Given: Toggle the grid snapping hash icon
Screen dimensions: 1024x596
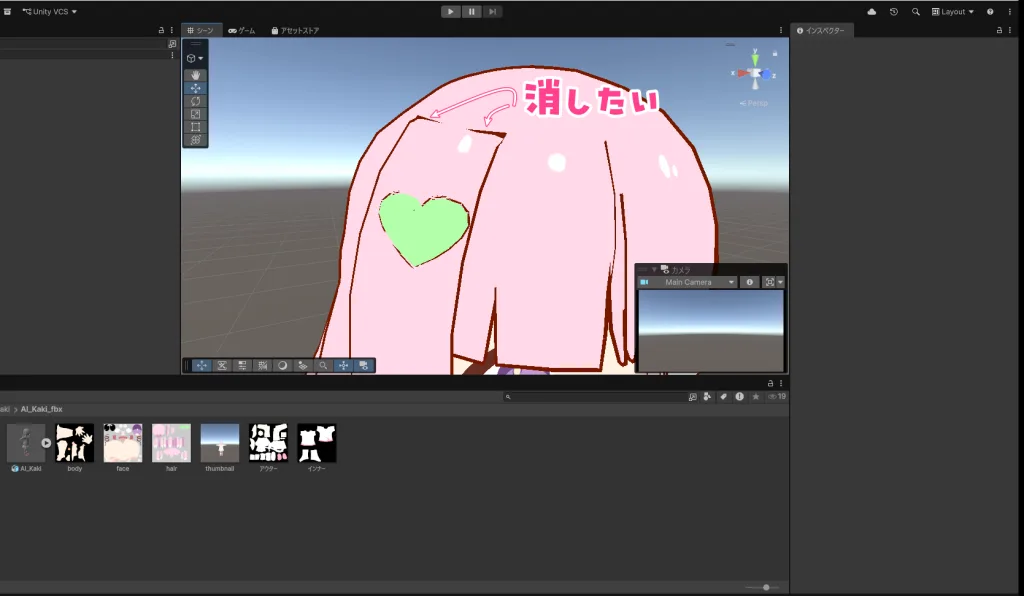Looking at the screenshot, I should [x=263, y=366].
